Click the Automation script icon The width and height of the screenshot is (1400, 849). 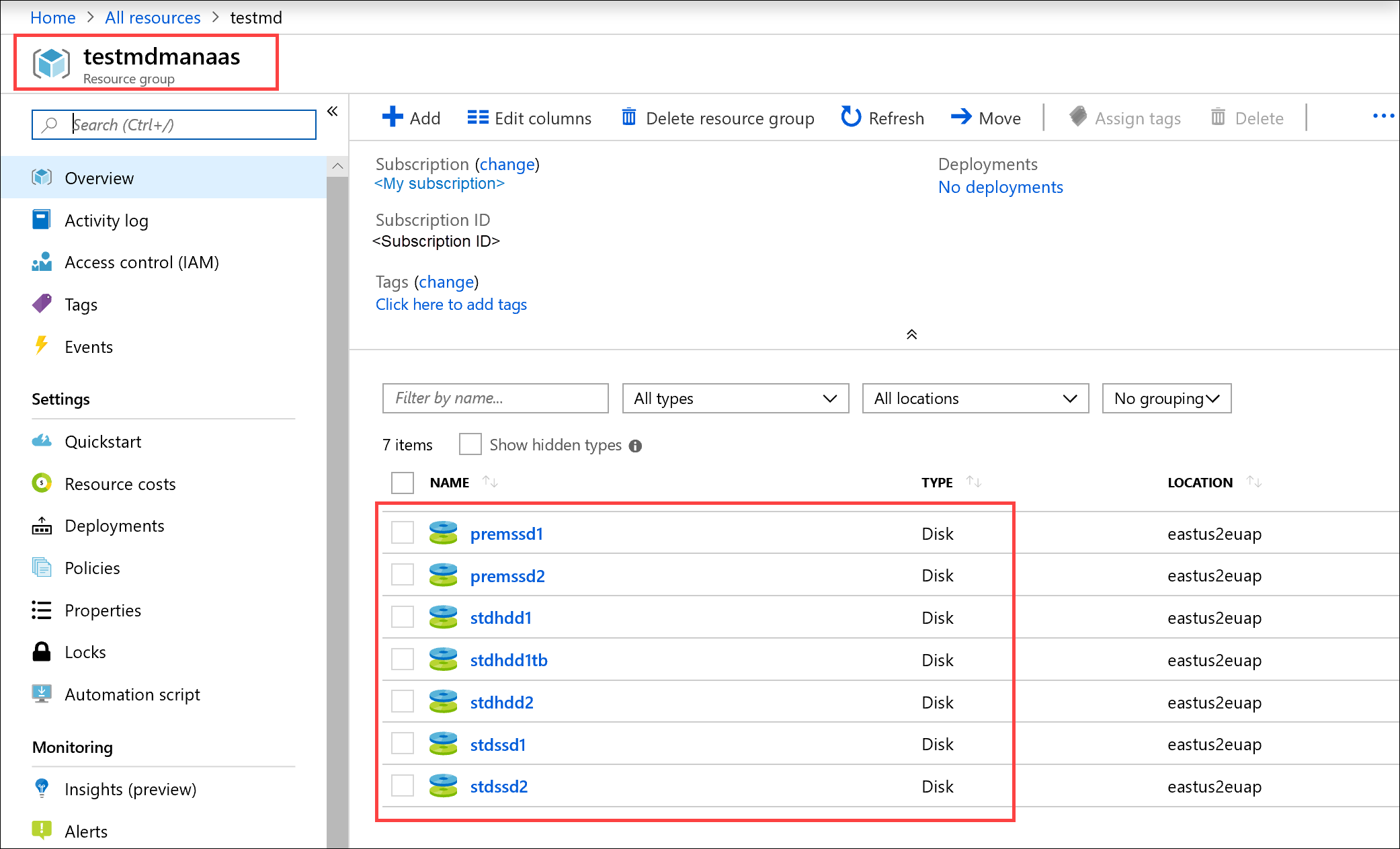pos(42,693)
